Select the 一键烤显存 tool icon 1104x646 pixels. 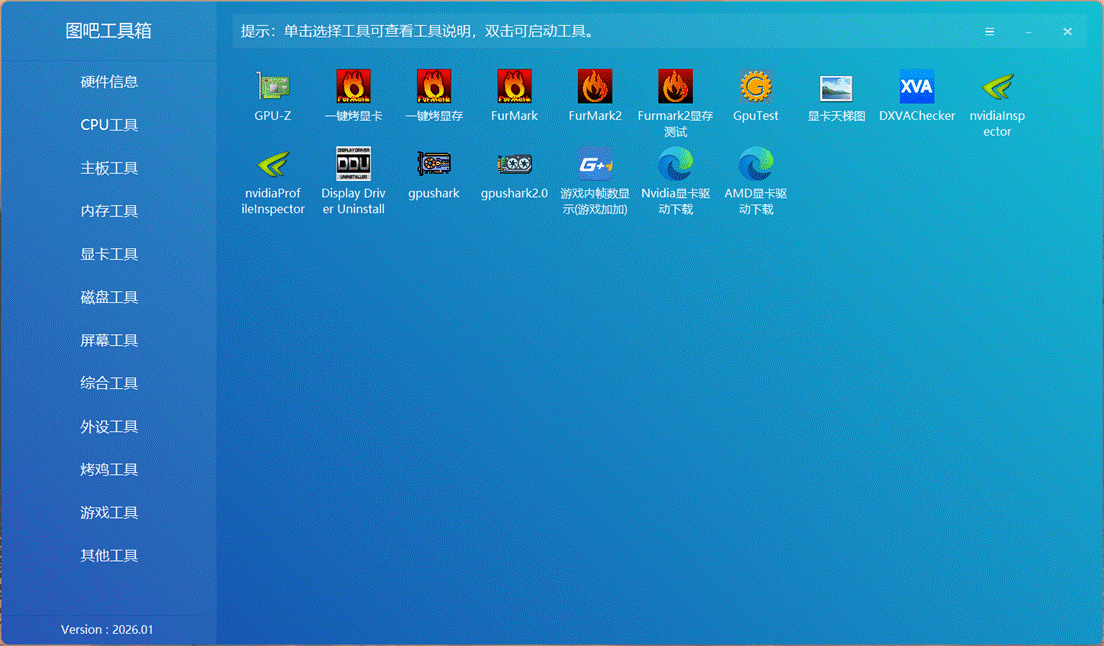point(434,87)
